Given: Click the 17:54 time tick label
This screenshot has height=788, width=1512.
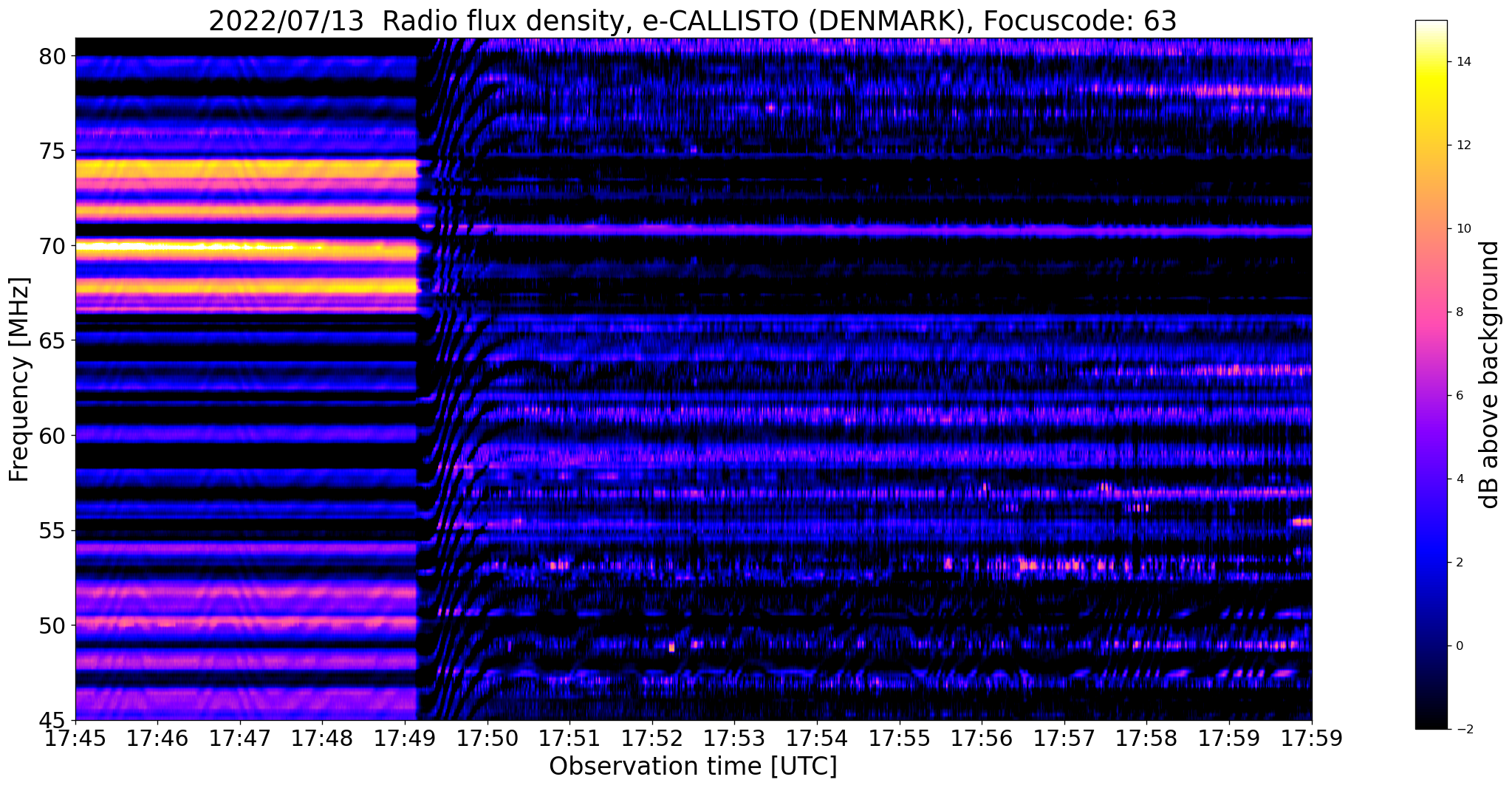Looking at the screenshot, I should pos(817,739).
